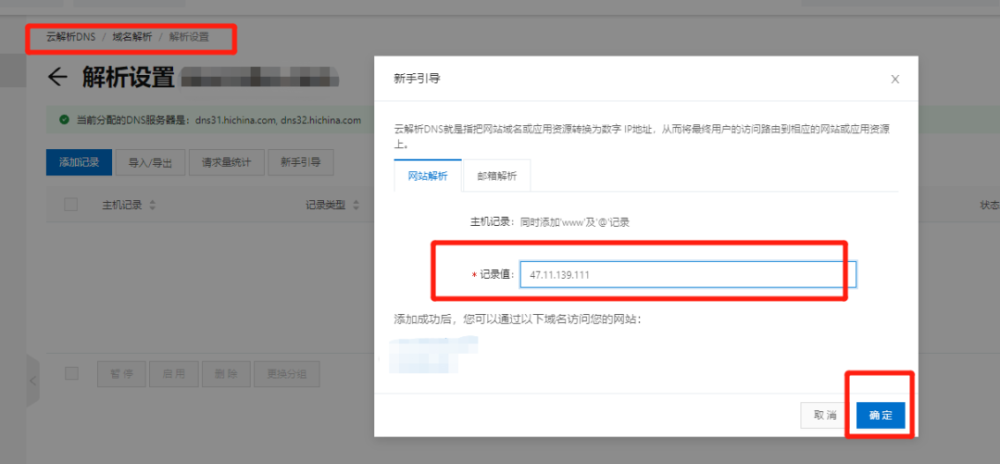Click the 新手引导 dialog title
The height and width of the screenshot is (464, 1000).
point(417,79)
